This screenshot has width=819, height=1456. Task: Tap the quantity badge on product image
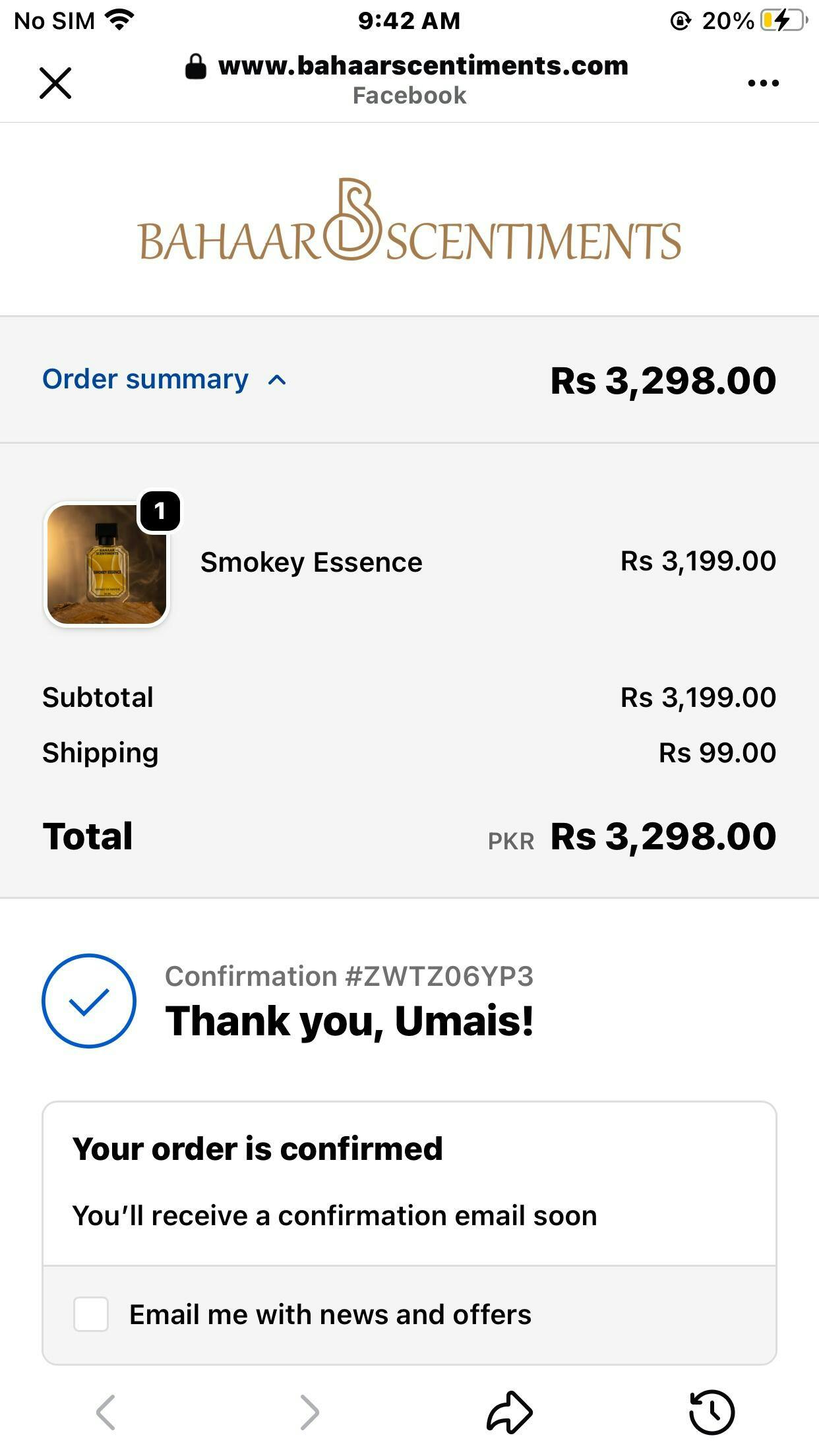[159, 511]
